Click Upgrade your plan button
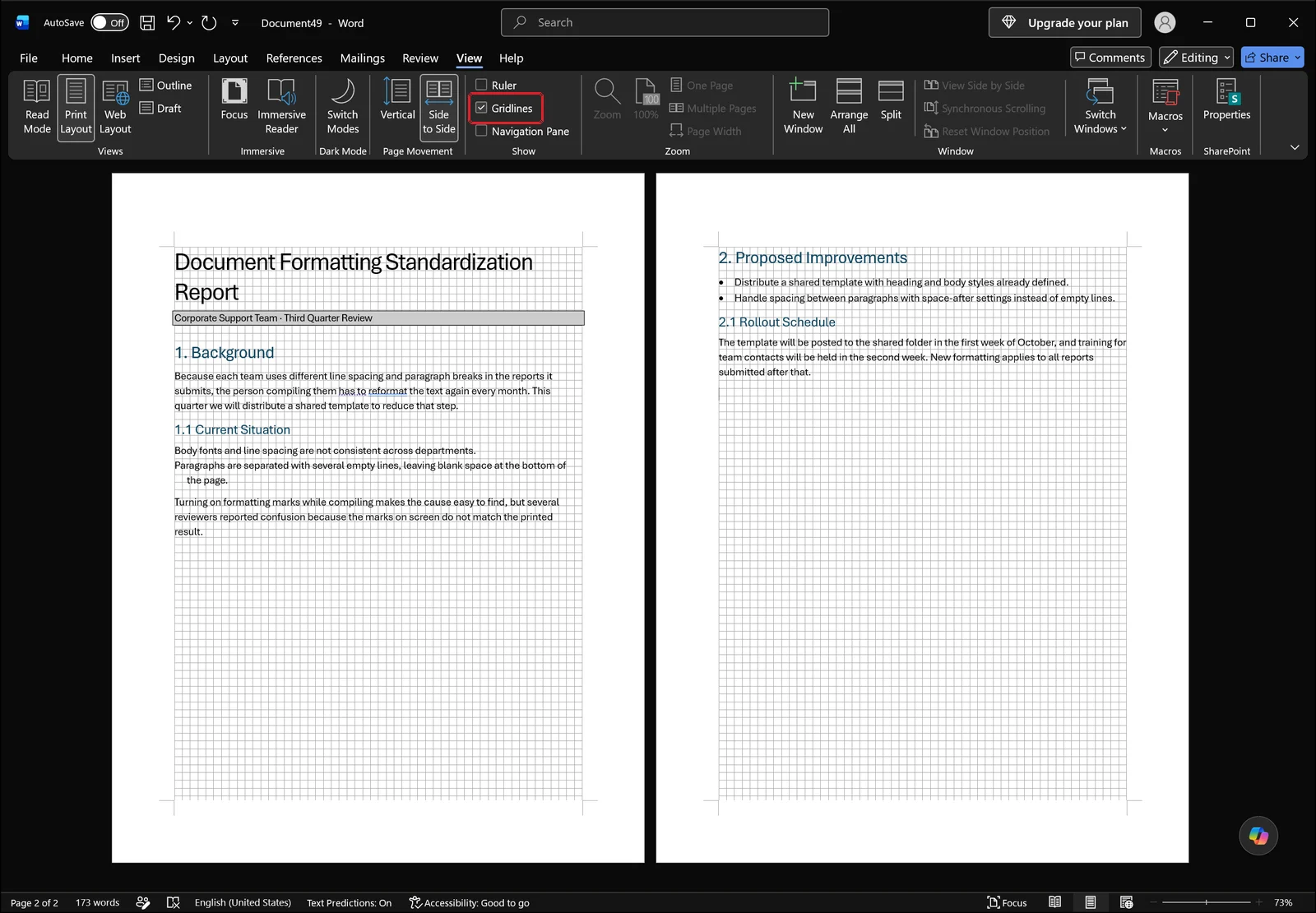 (1065, 23)
